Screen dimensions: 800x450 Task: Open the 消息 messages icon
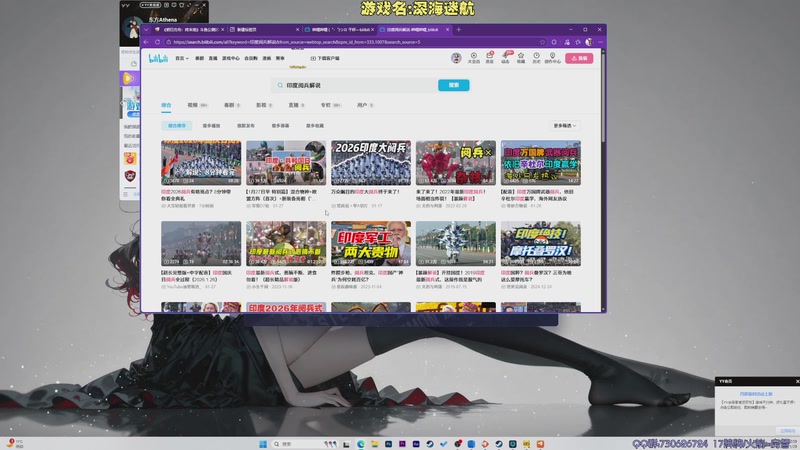(489, 58)
